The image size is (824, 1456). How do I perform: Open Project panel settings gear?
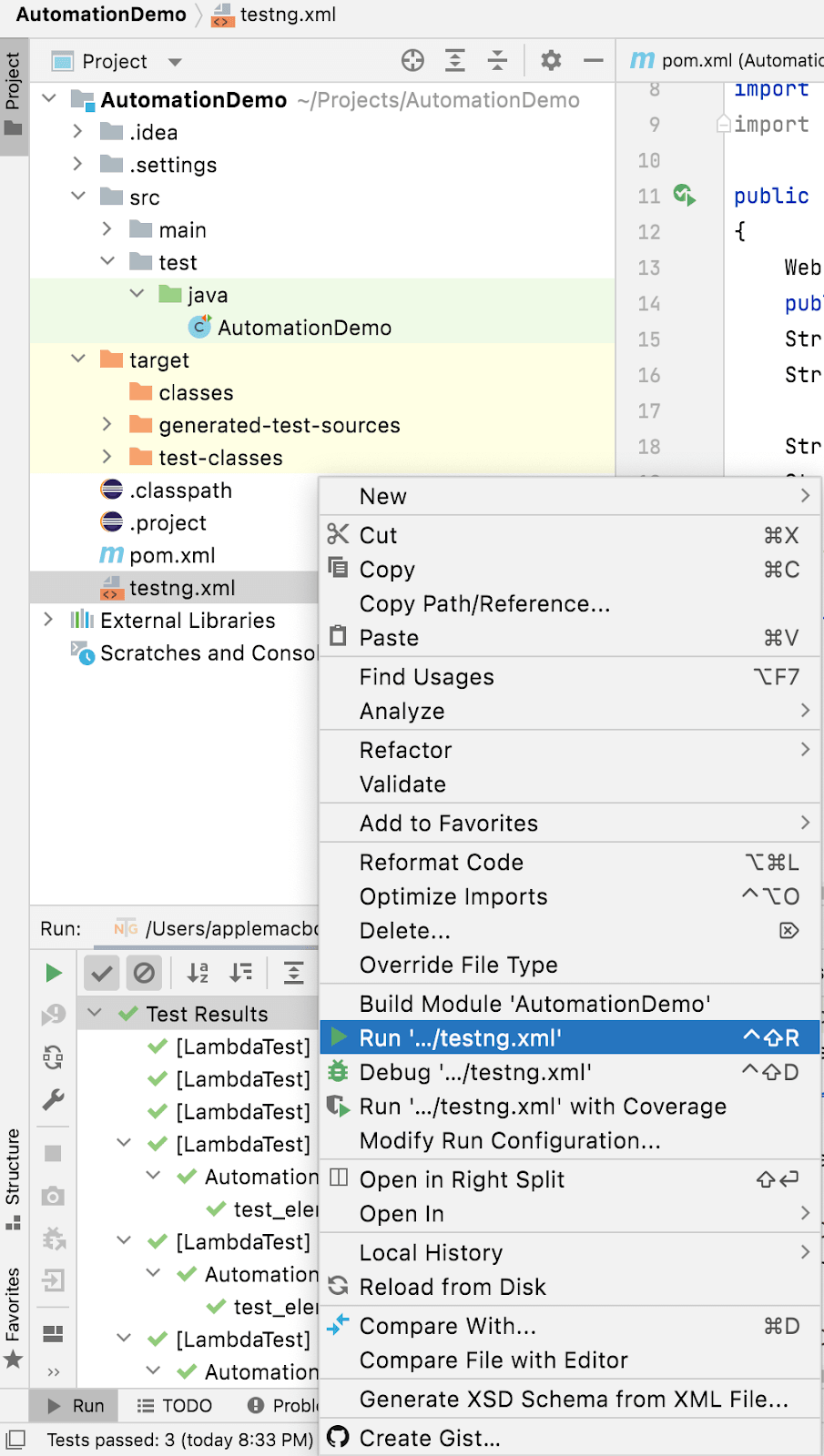(x=551, y=61)
